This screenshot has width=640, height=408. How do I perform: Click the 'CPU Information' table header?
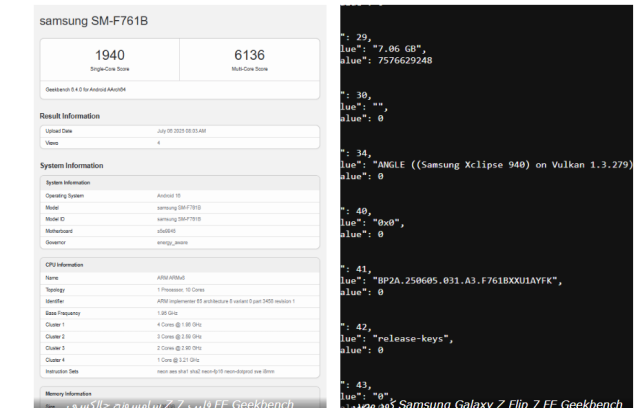tap(64, 265)
